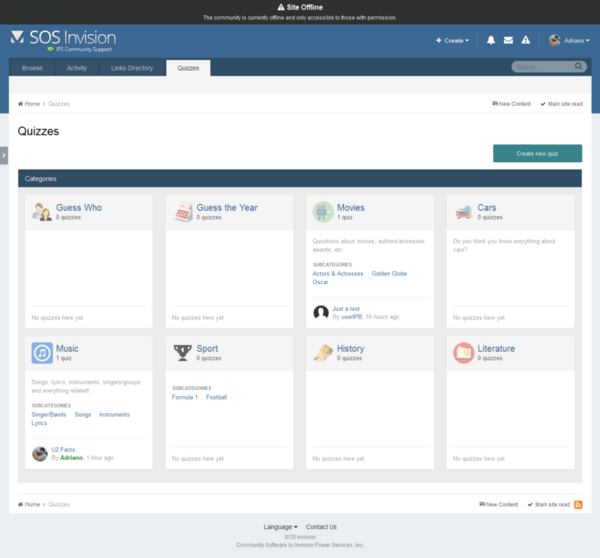Click the Guess Who category icon
Viewport: 600px width, 558px height.
tap(42, 212)
